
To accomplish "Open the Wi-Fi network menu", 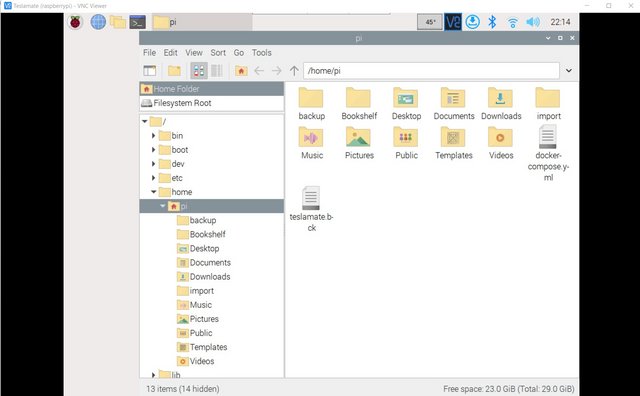I will (x=512, y=22).
